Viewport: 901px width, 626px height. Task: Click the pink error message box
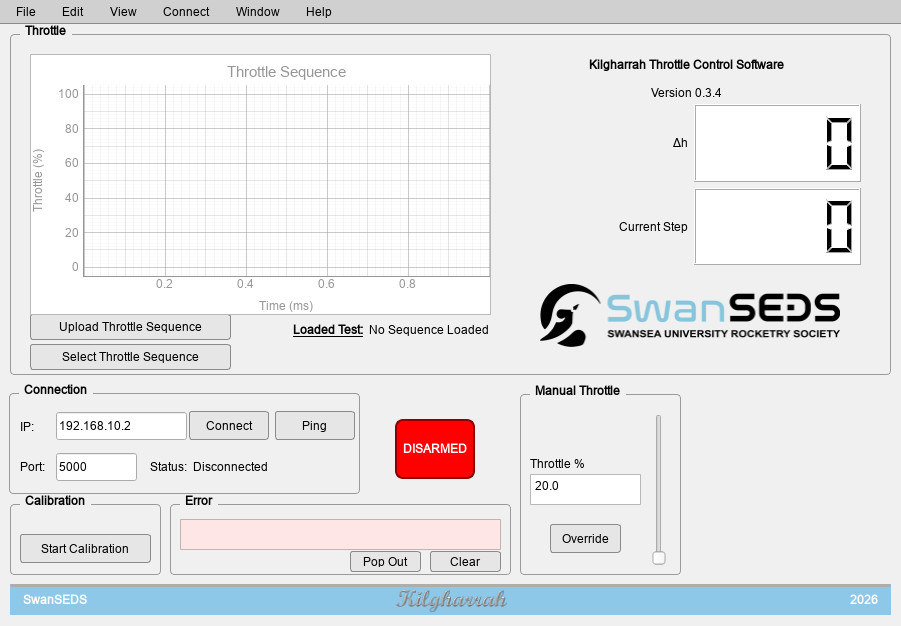(340, 535)
